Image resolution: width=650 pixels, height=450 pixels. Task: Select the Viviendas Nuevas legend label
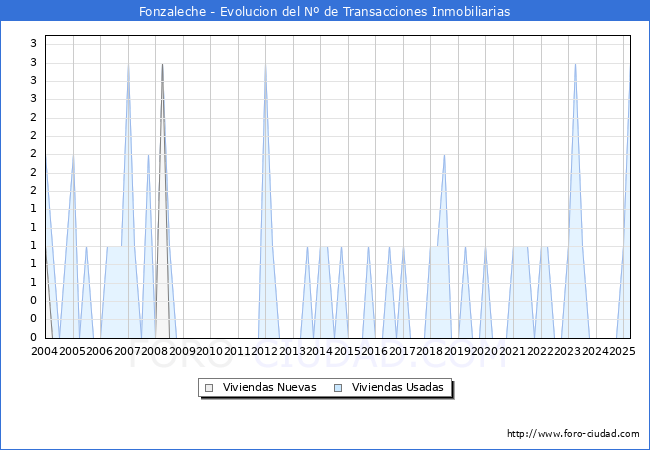[269, 387]
